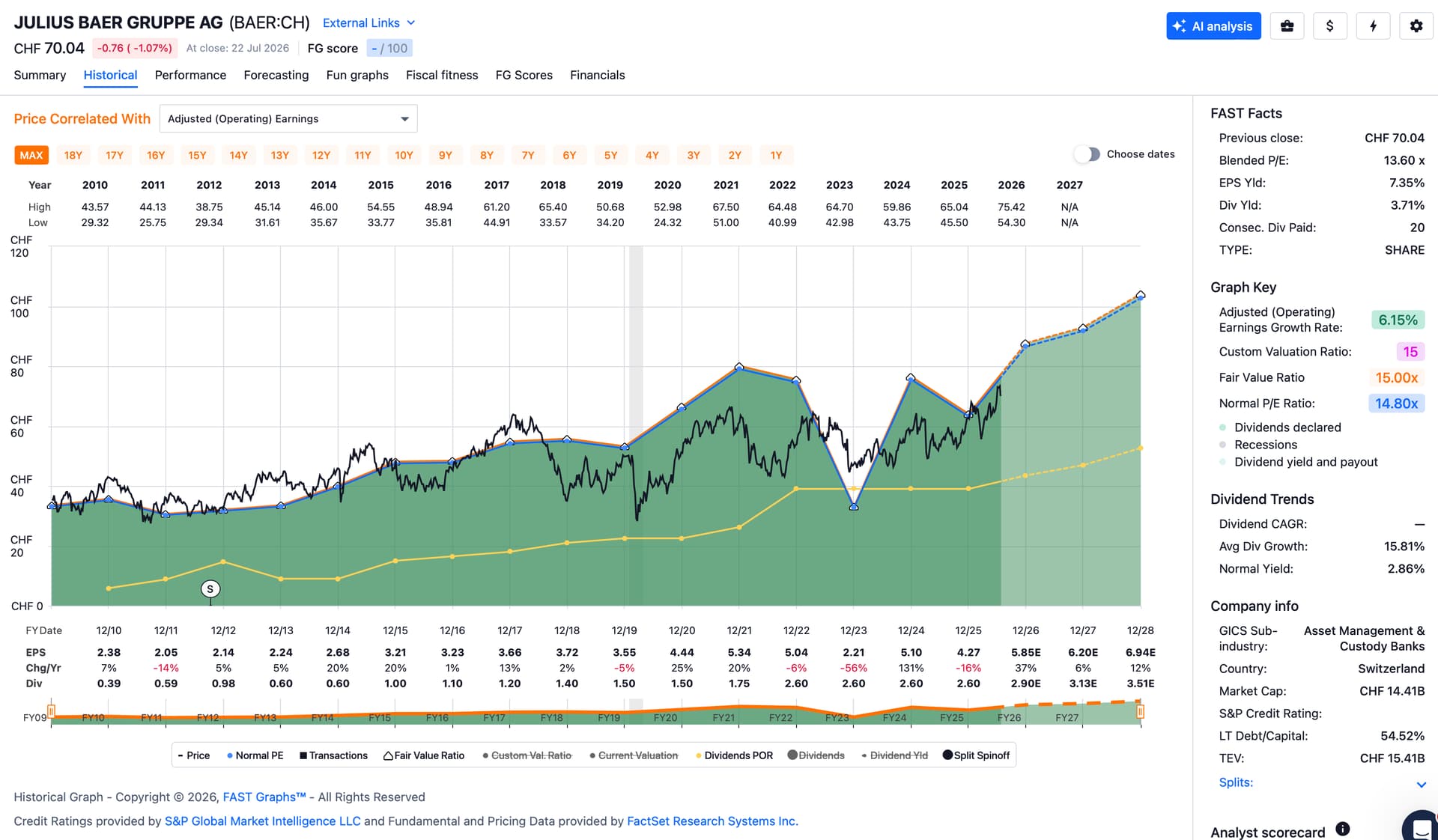Open S&P Global Market Intelligence link
1438x840 pixels.
[x=262, y=821]
